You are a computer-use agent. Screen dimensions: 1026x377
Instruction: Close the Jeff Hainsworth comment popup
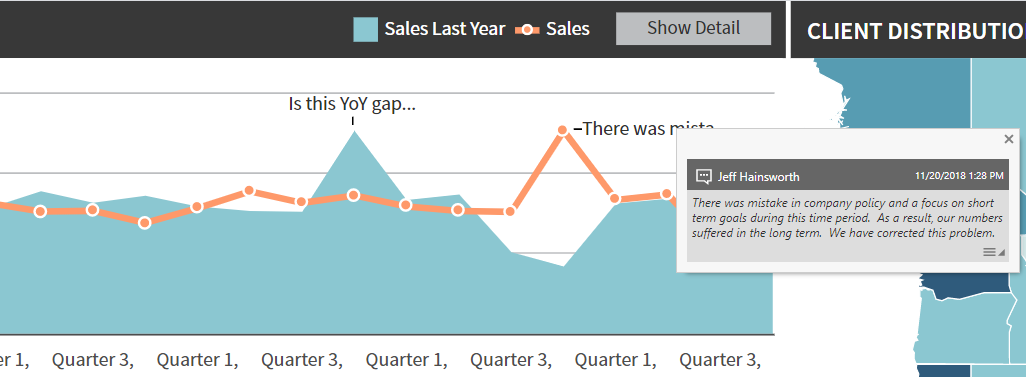1008,139
